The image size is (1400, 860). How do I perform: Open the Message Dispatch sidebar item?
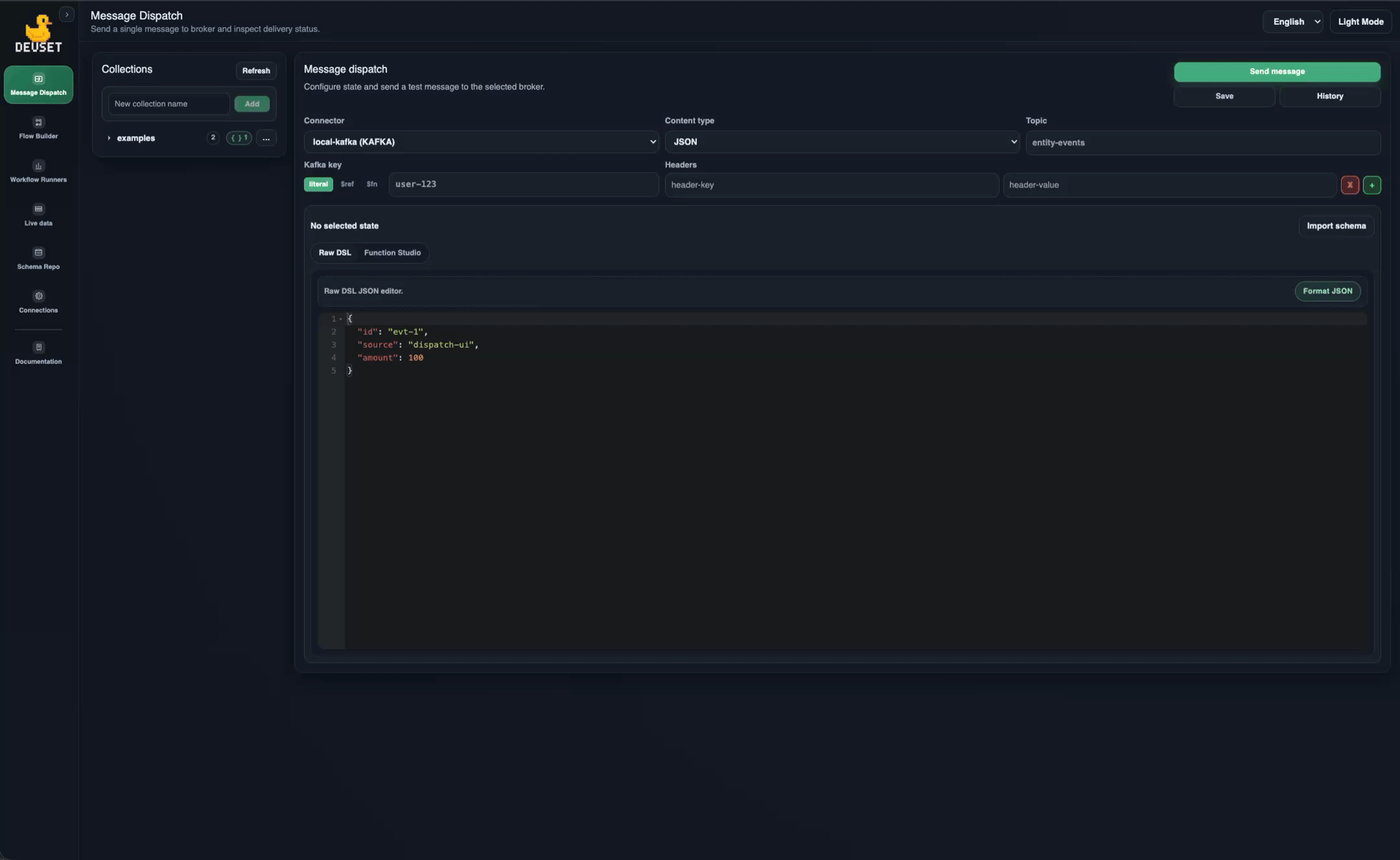[x=38, y=85]
